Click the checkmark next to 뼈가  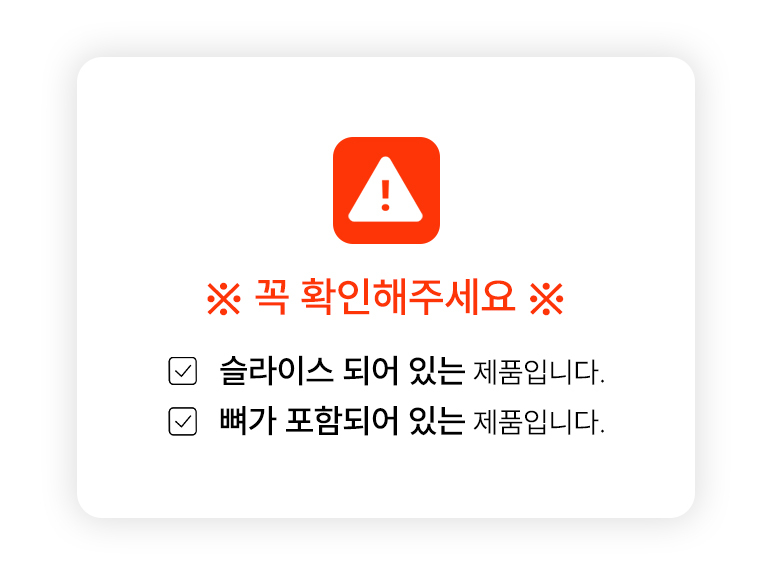[x=183, y=421]
